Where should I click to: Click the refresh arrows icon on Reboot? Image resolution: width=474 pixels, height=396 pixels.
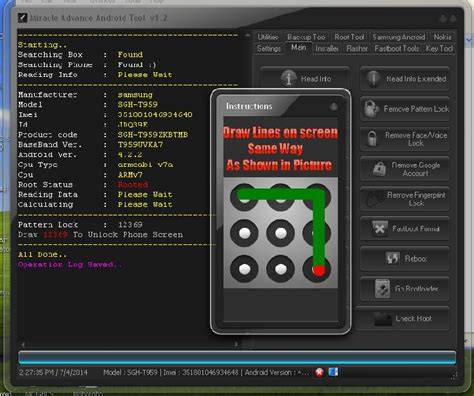coord(392,258)
